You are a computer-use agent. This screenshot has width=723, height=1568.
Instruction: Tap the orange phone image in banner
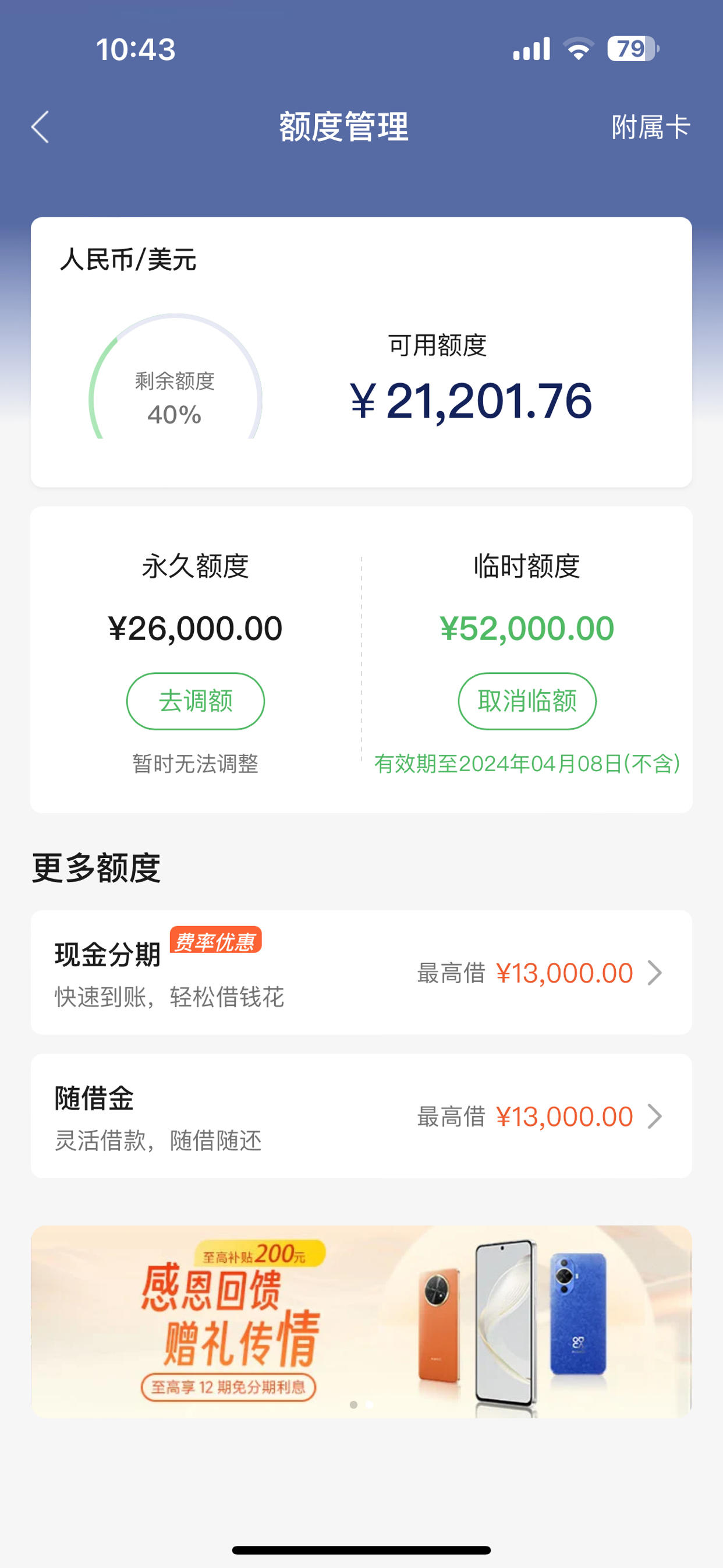440,1325
